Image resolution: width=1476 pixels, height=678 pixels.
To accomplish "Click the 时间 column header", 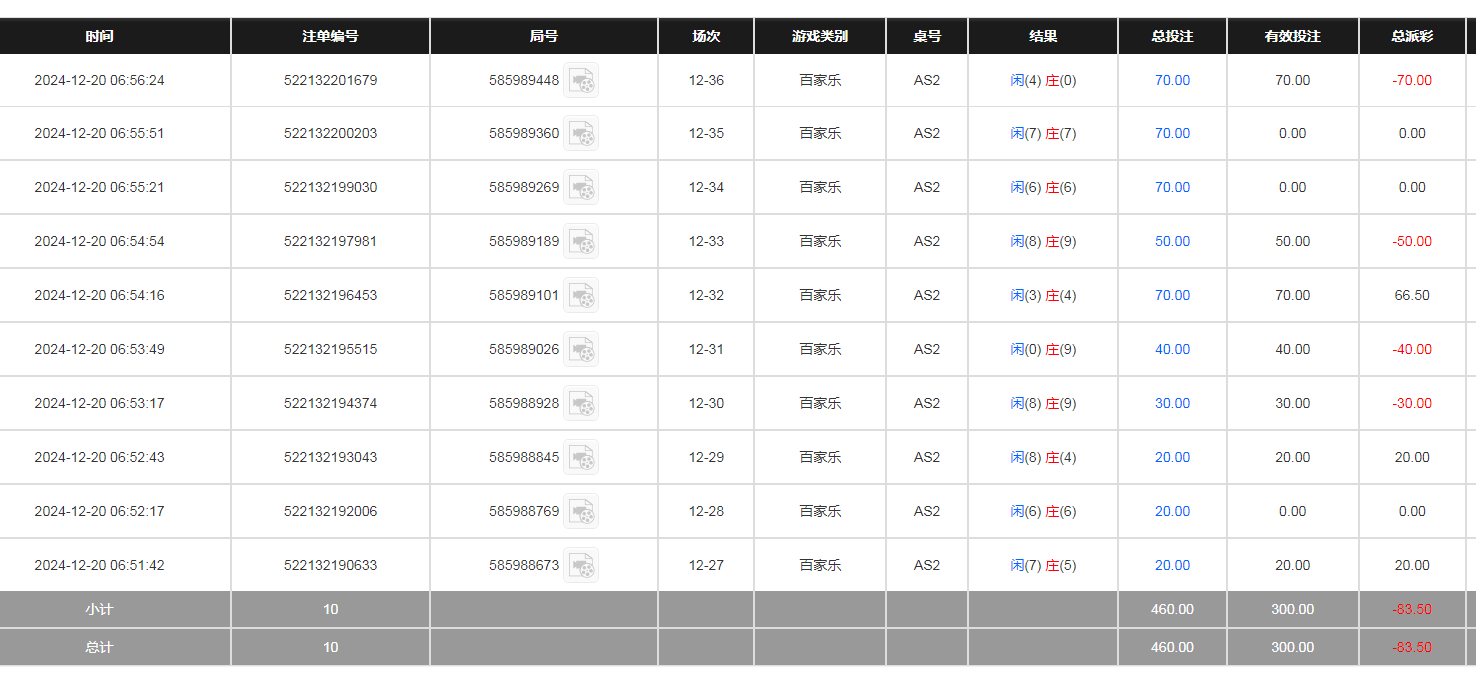I will 99,36.
